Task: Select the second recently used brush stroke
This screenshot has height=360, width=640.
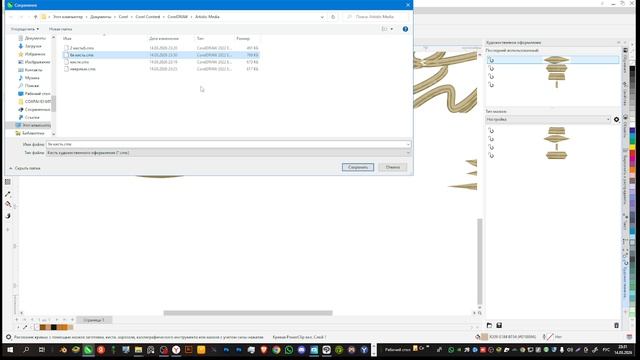Action: tap(553, 68)
